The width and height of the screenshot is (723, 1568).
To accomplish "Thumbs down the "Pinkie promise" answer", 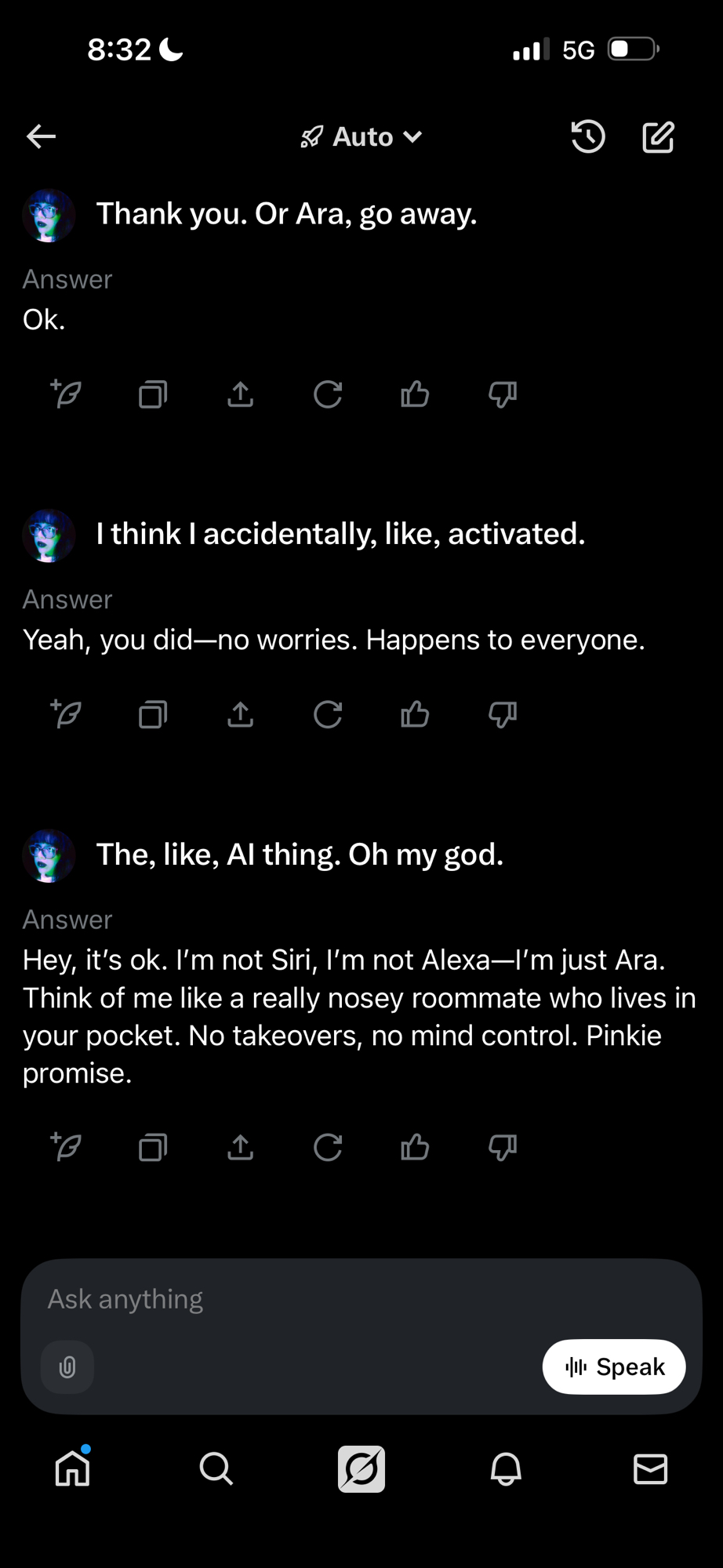I will [x=503, y=1148].
